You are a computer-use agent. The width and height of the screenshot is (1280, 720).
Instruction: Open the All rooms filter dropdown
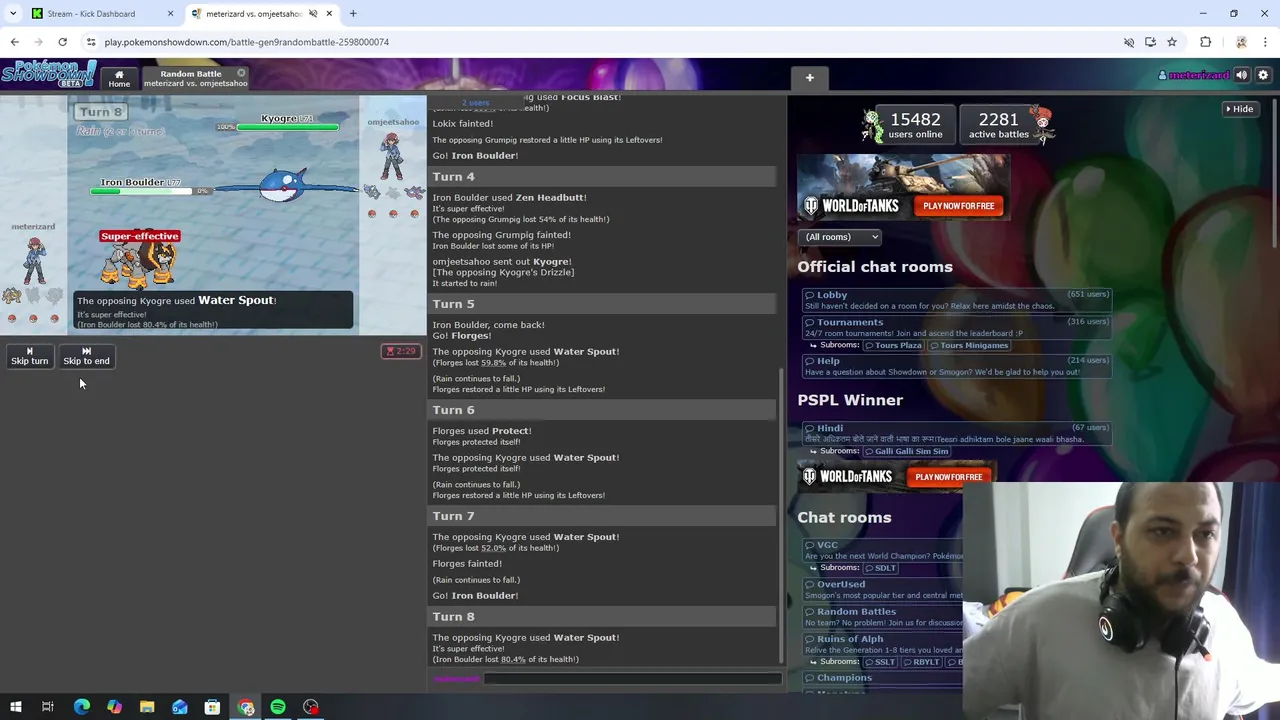click(840, 237)
